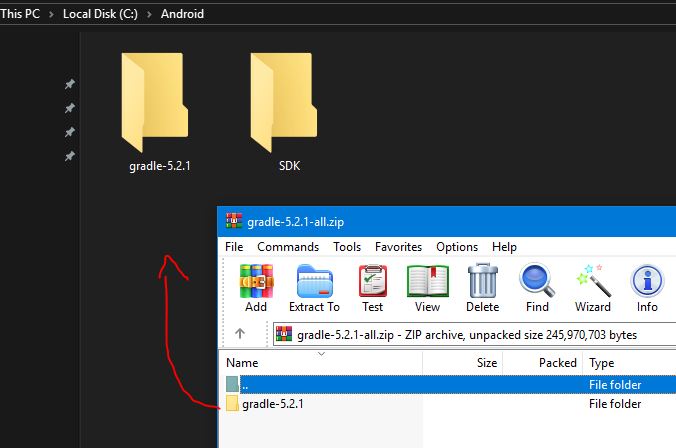Open the Favorites menu
The height and width of the screenshot is (448, 676).
coord(398,247)
